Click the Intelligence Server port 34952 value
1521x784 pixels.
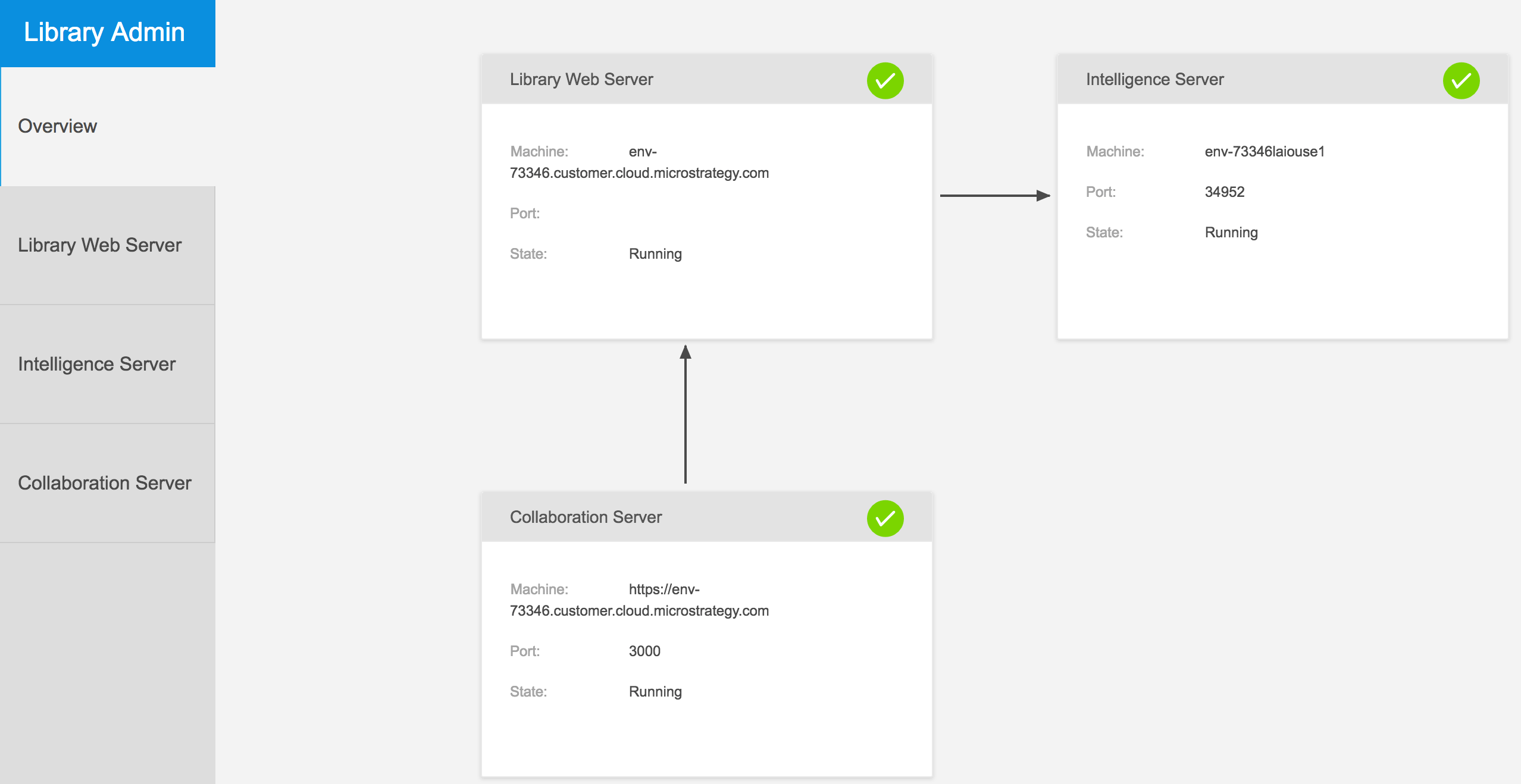1225,192
